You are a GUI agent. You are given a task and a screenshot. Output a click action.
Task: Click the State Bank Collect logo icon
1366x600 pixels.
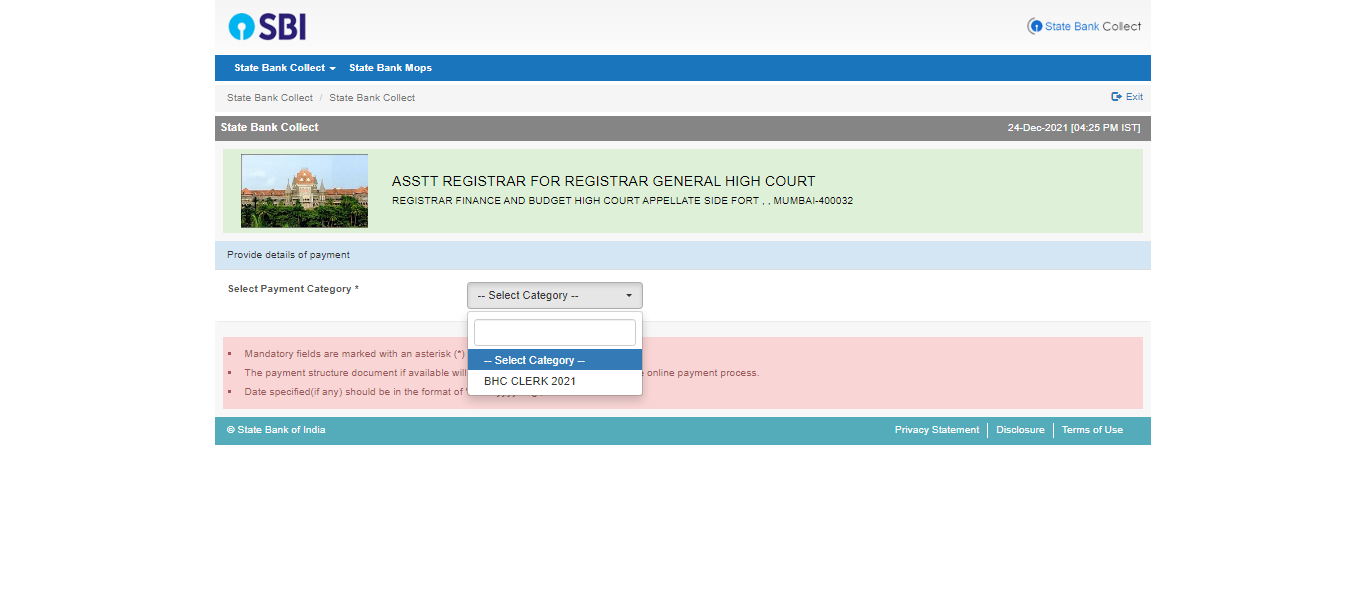click(x=1084, y=26)
